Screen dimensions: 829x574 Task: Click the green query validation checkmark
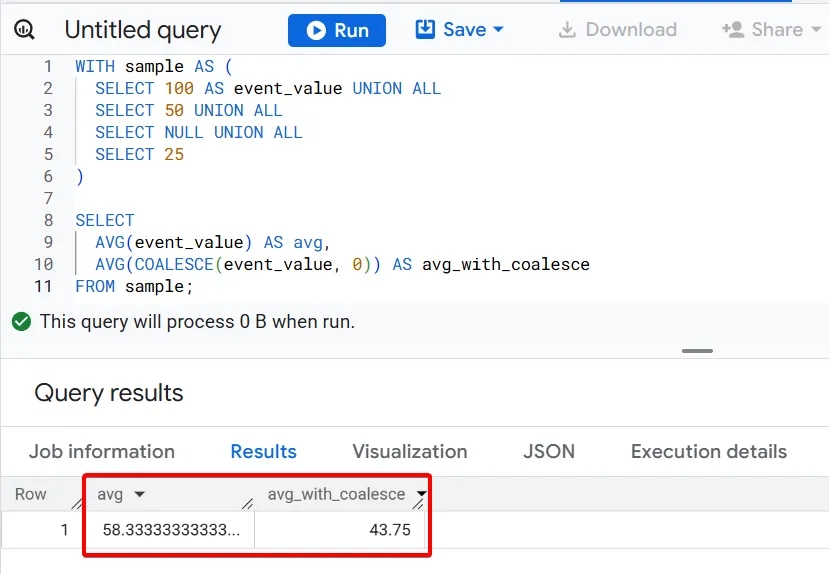click(x=22, y=321)
